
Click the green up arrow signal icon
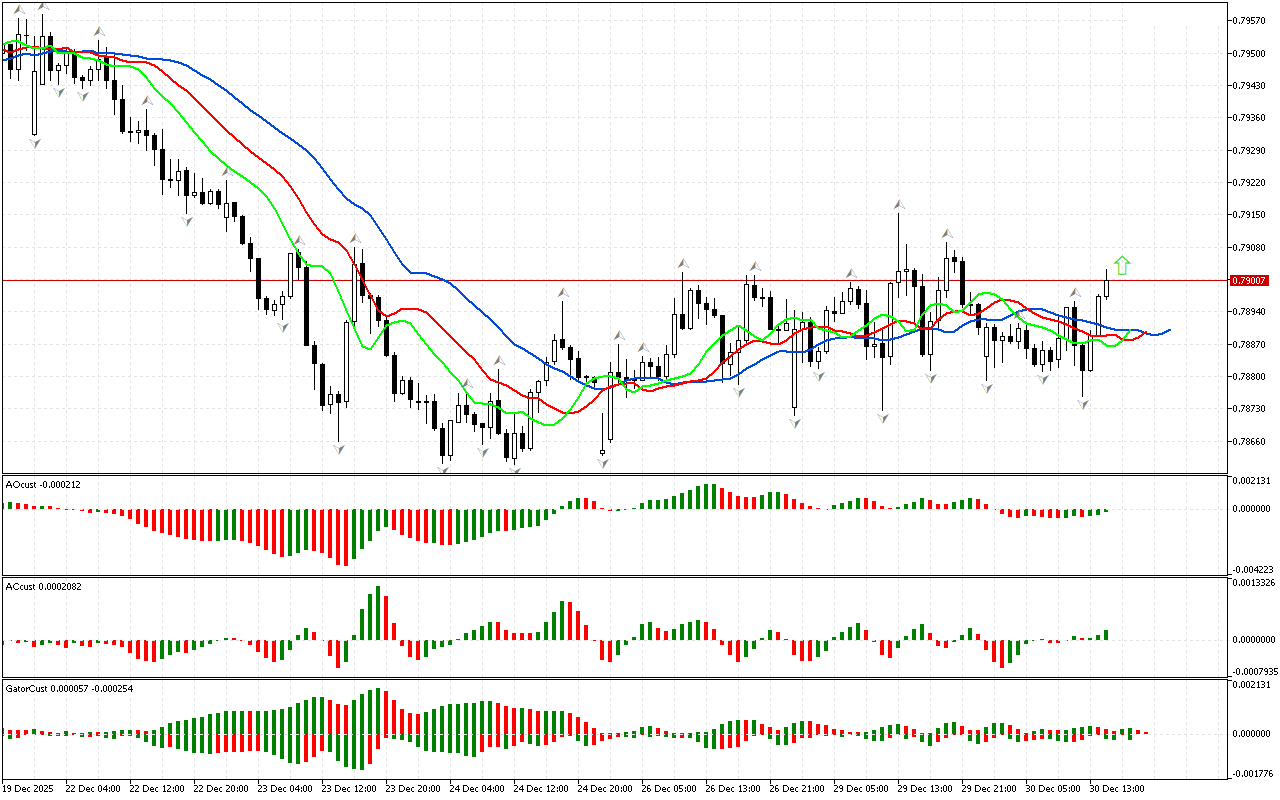[x=1122, y=265]
